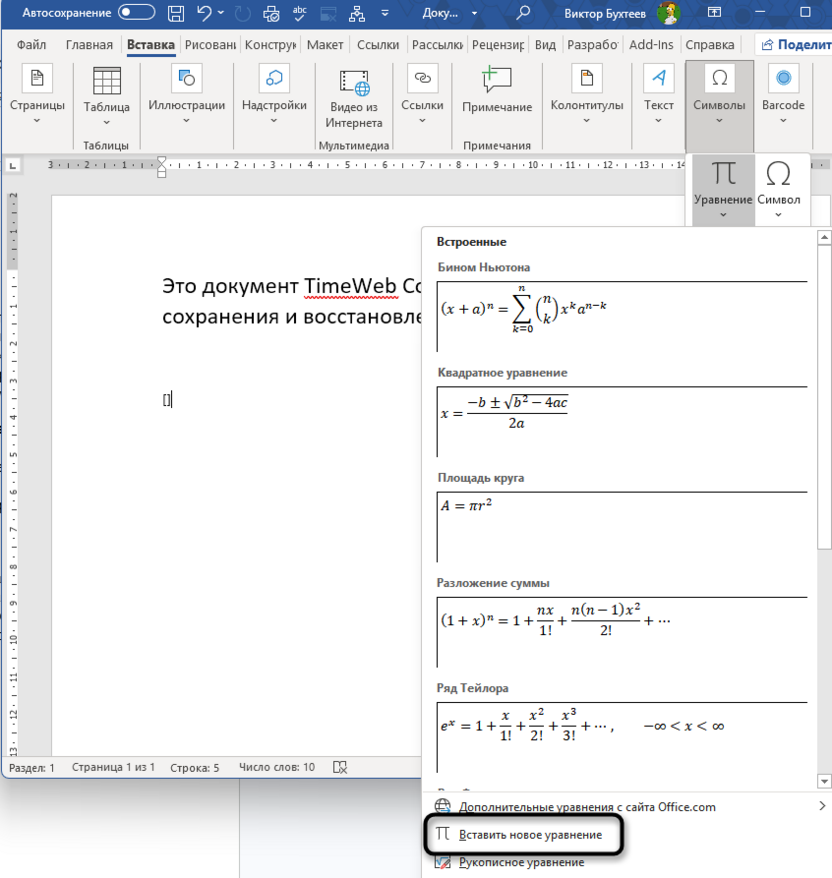The image size is (832, 878).
Task: Expand the Office.com equations submenu arrow
Action: pyautogui.click(x=822, y=806)
